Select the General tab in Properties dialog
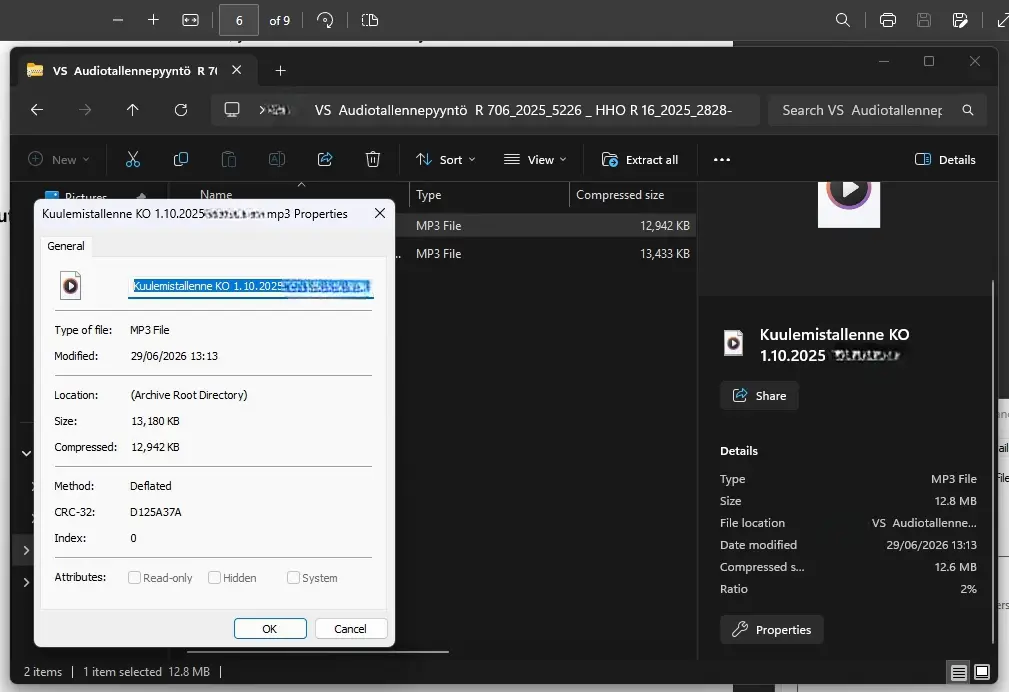 [x=66, y=246]
